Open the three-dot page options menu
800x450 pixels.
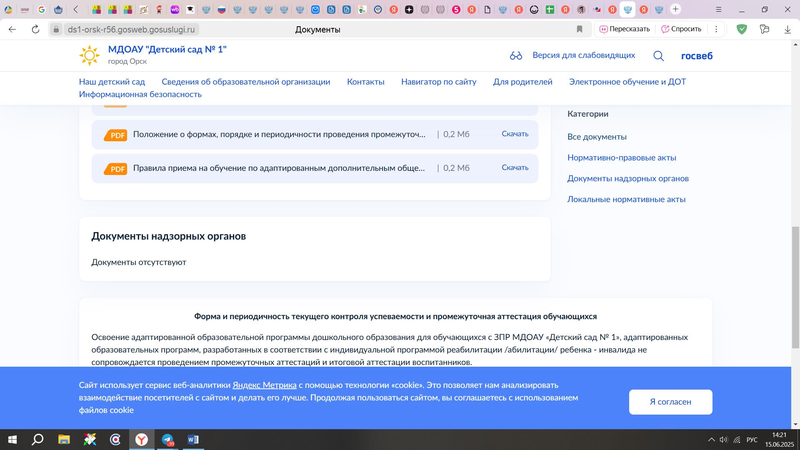pos(716,30)
